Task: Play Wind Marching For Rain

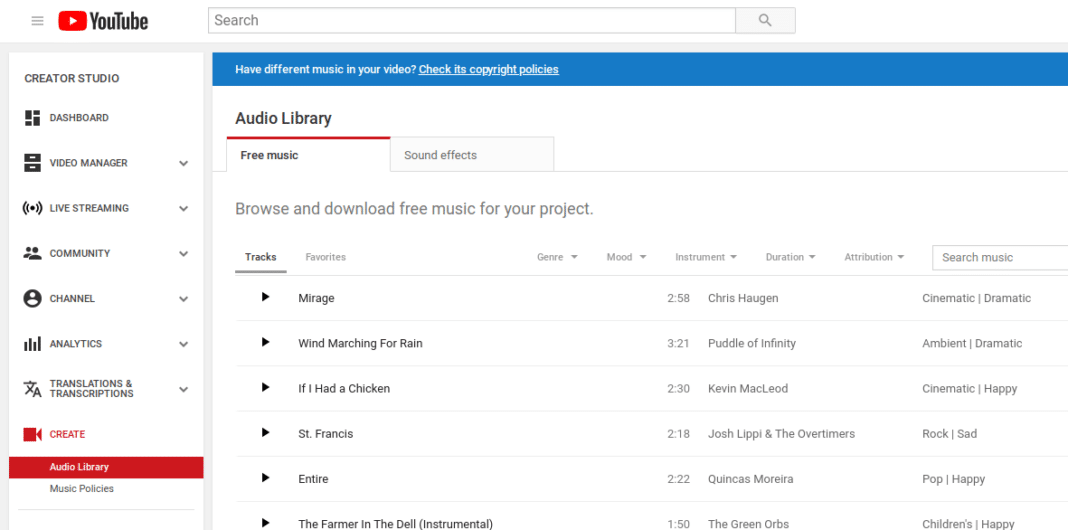Action: point(266,342)
